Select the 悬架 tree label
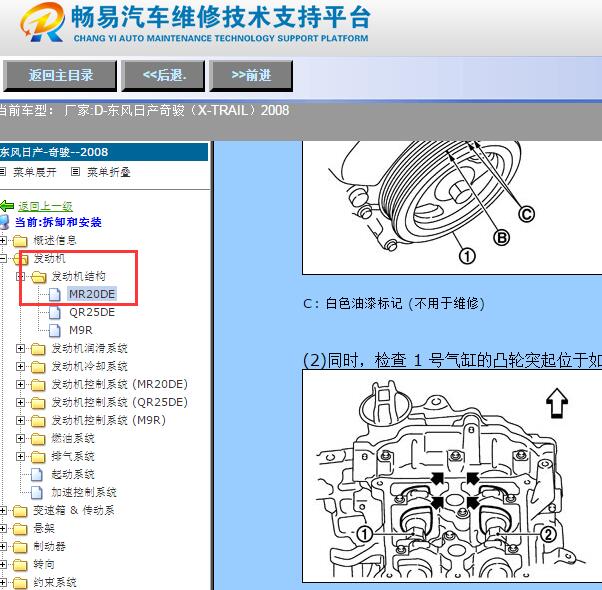 [44, 529]
